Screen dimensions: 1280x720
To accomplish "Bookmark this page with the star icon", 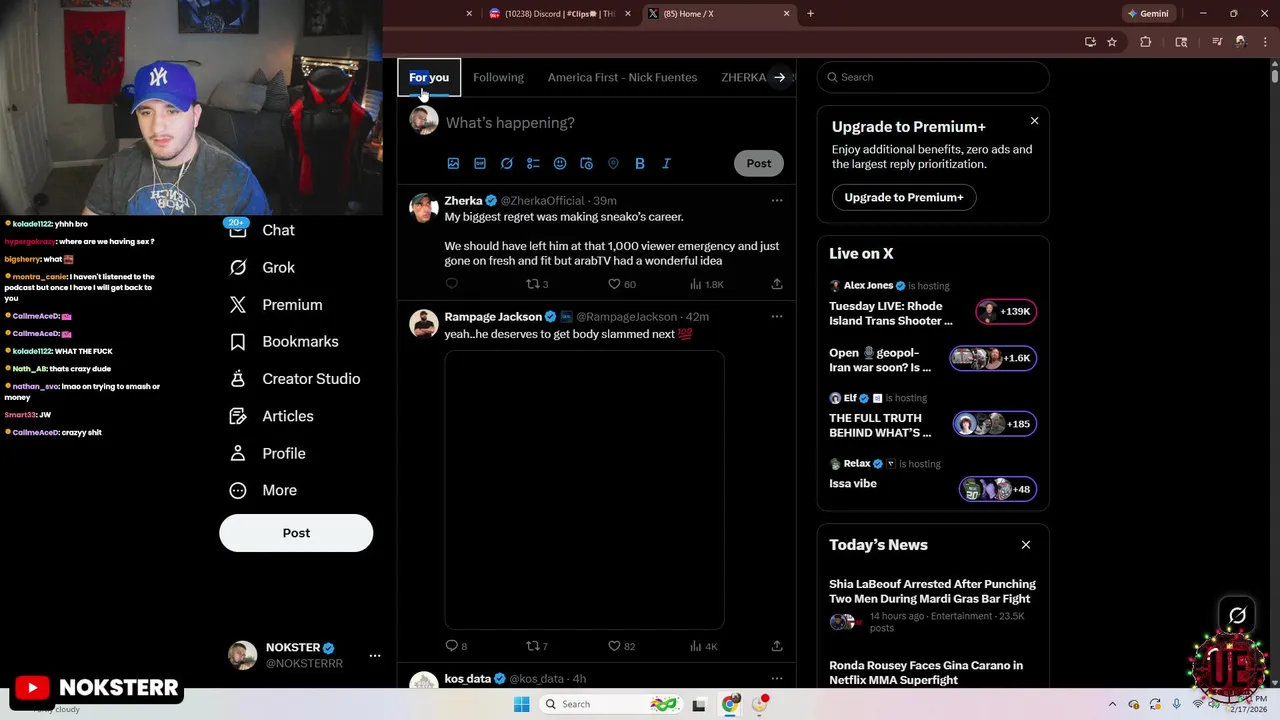I will coord(1112,42).
